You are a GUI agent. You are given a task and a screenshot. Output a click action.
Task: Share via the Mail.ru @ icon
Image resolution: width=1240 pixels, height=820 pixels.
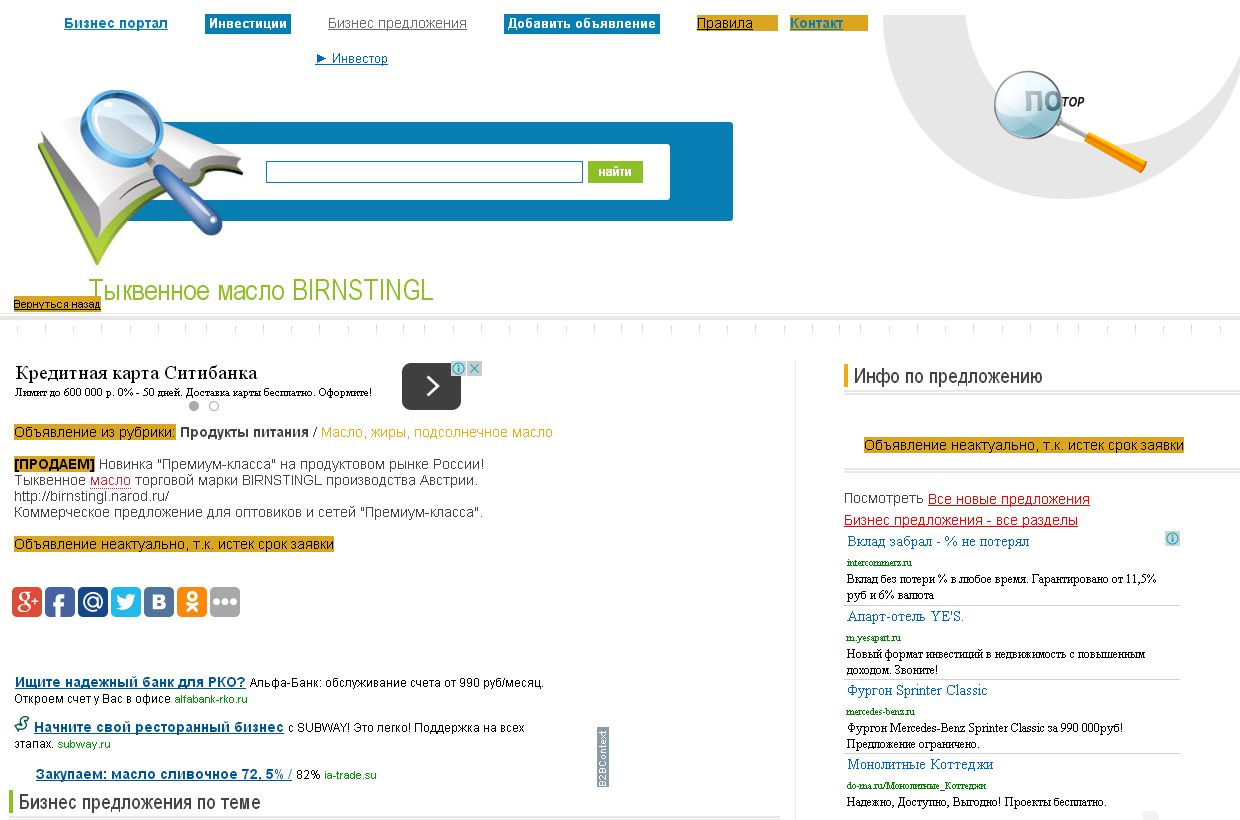tap(93, 602)
